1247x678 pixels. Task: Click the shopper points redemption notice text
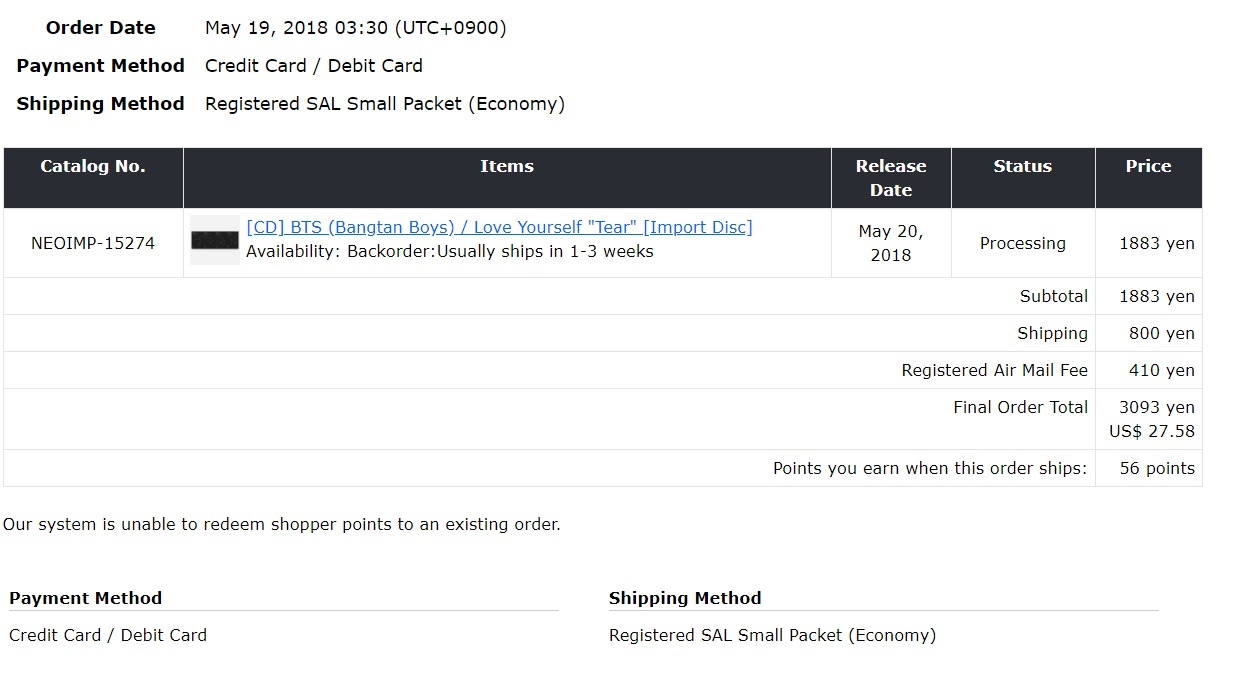point(281,524)
